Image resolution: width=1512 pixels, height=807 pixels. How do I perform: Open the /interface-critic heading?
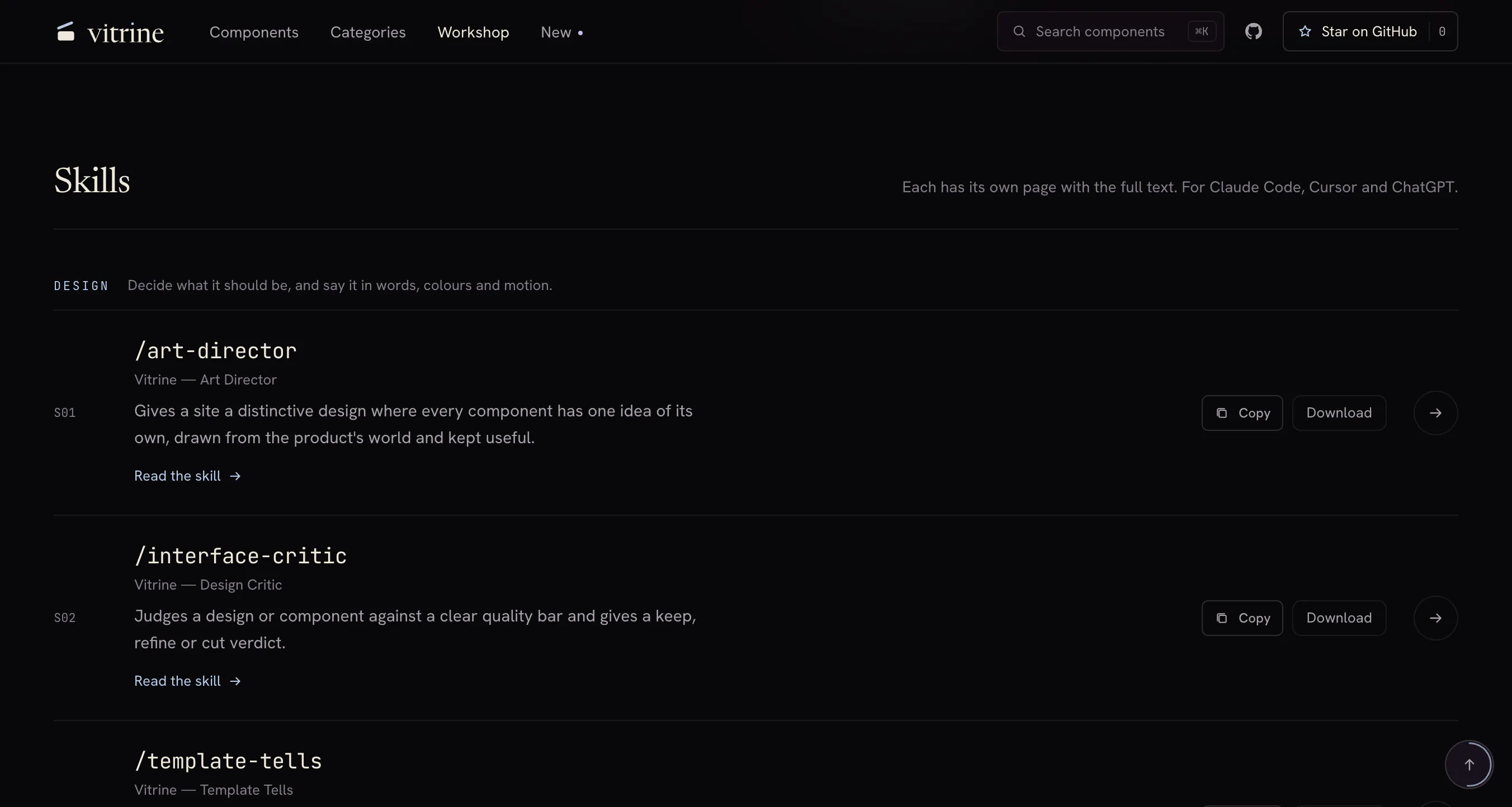tap(240, 556)
